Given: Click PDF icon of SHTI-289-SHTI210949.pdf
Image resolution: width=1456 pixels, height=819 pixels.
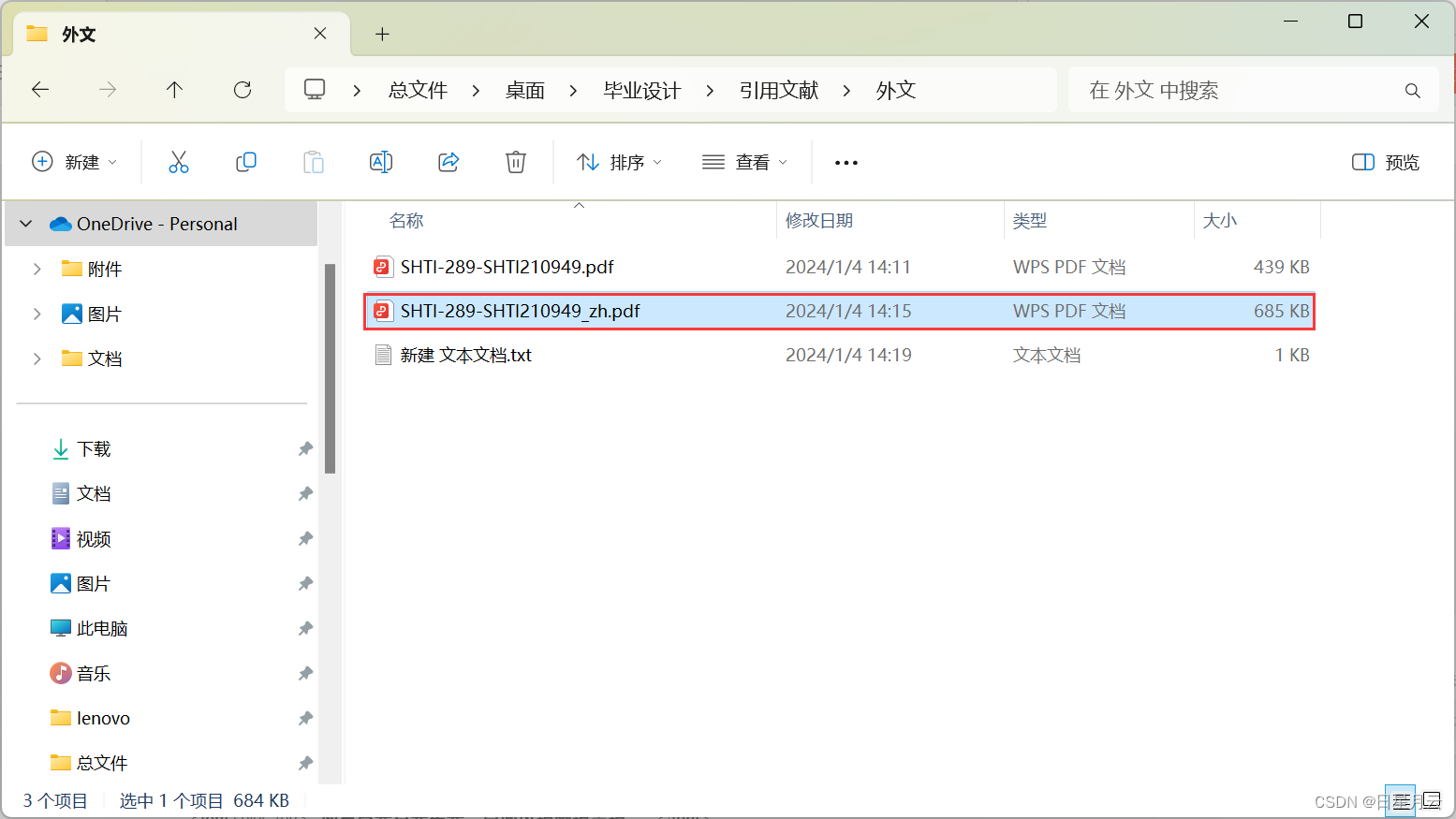Looking at the screenshot, I should 382,267.
